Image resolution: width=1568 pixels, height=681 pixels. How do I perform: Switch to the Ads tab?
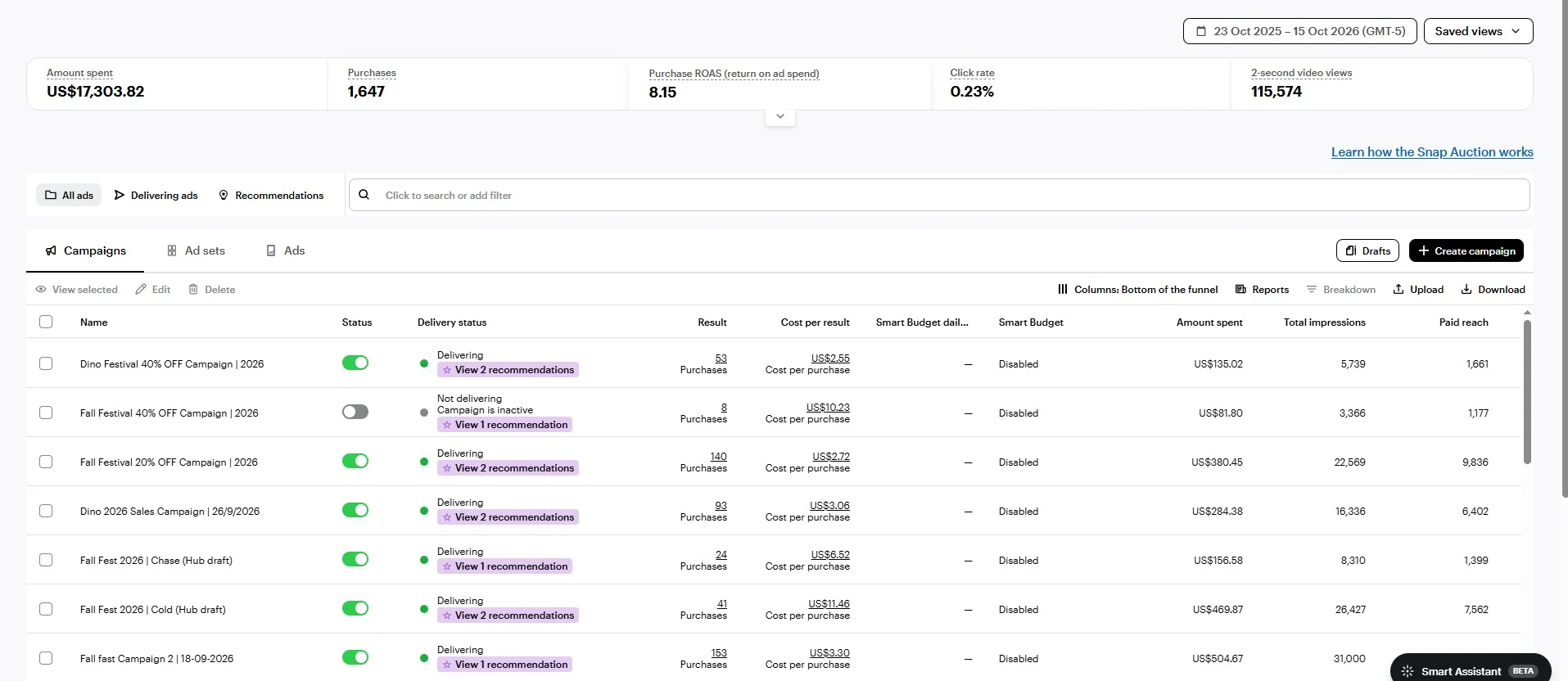(285, 250)
